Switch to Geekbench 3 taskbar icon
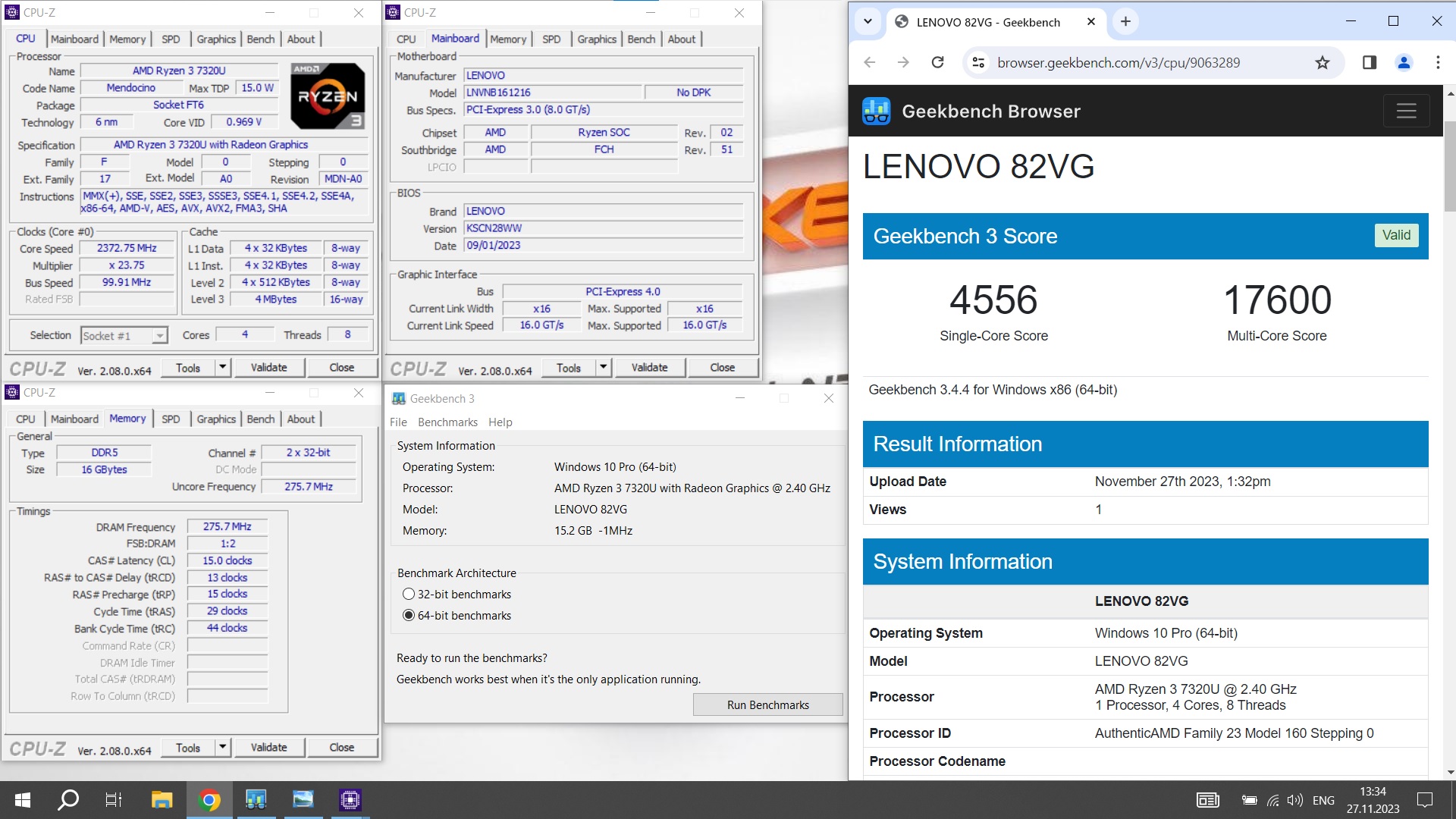 pos(256,800)
